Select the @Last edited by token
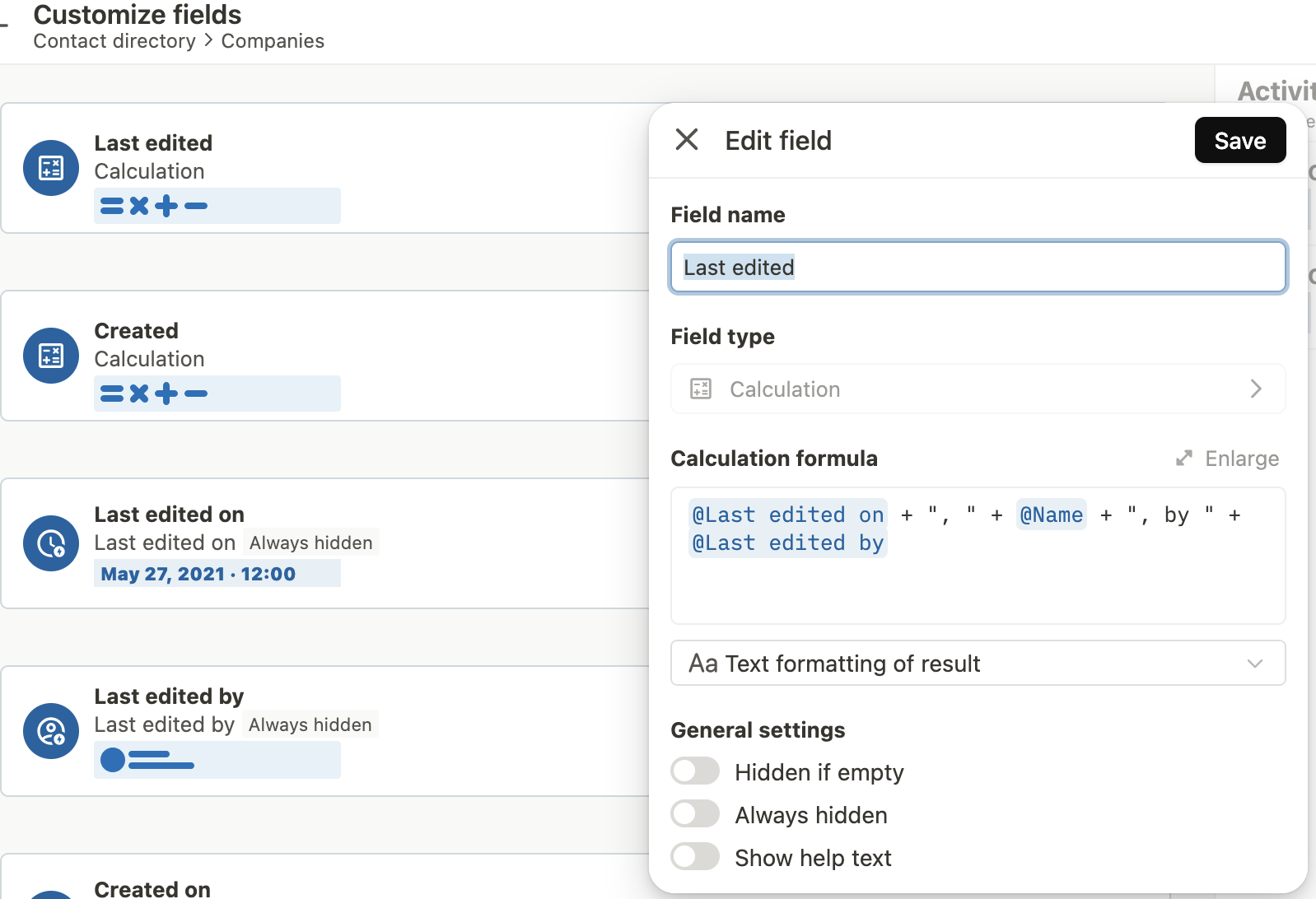Screen dimensions: 1316x899 (x=788, y=543)
